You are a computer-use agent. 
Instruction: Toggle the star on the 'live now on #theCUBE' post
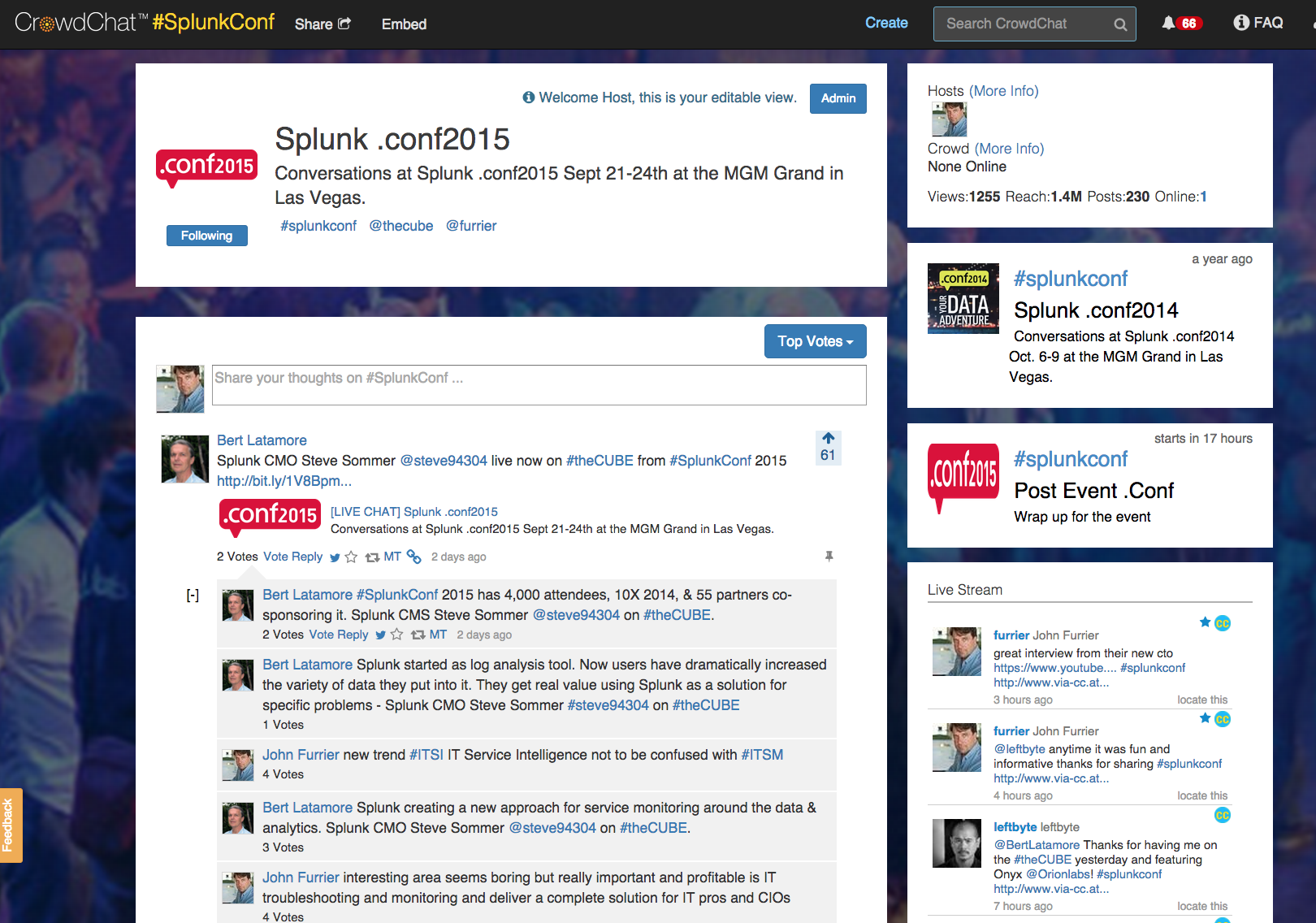tap(351, 557)
